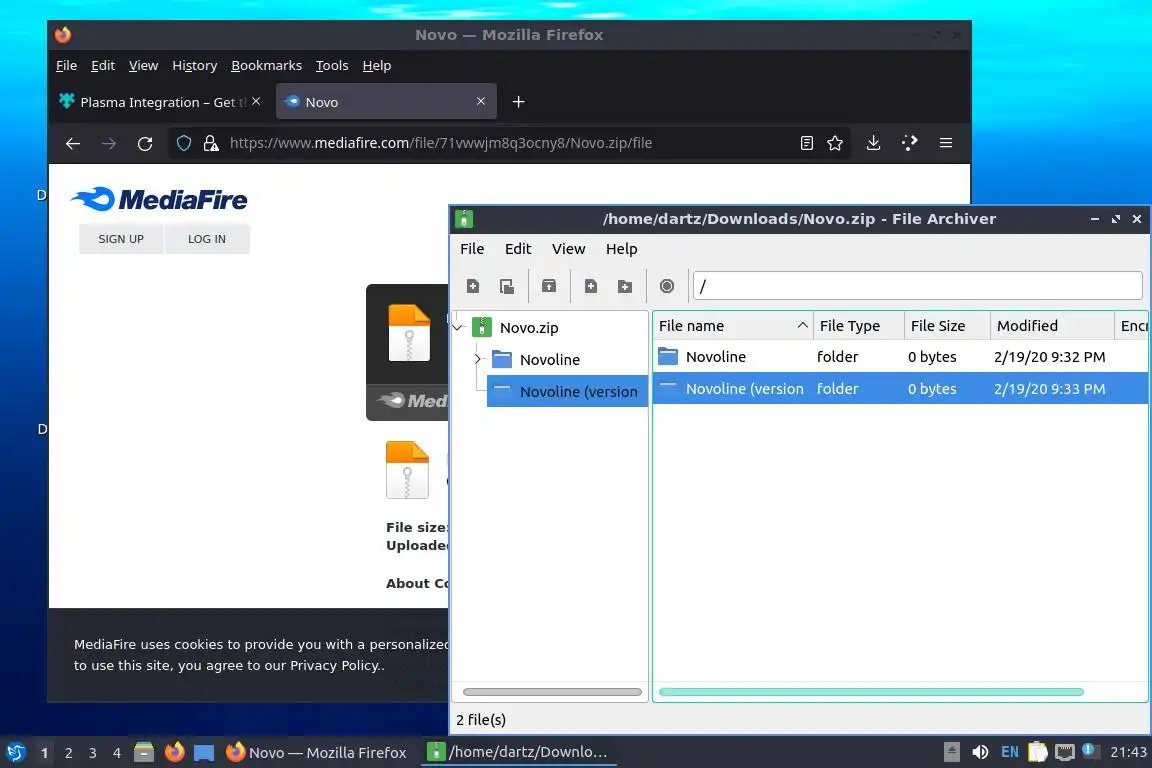1152x768 pixels.
Task: Click the EN keyboard layout indicator
Action: click(1009, 752)
